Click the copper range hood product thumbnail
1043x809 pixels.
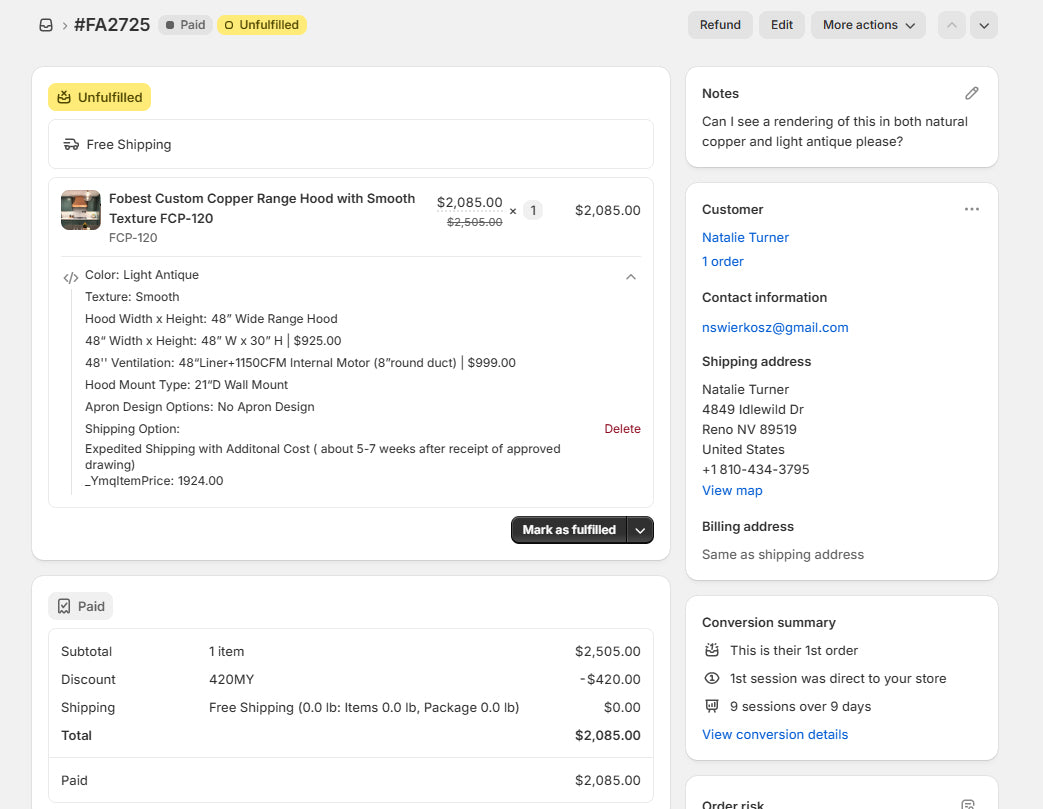click(x=80, y=210)
